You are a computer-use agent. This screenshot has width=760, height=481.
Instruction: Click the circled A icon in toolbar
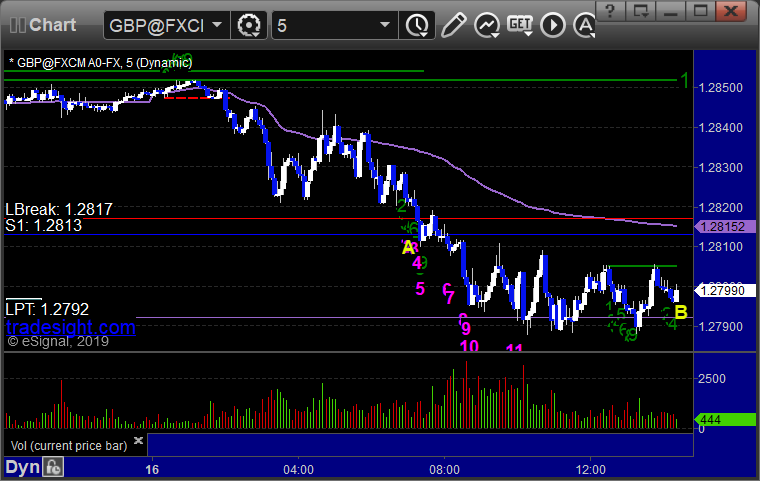click(x=585, y=25)
